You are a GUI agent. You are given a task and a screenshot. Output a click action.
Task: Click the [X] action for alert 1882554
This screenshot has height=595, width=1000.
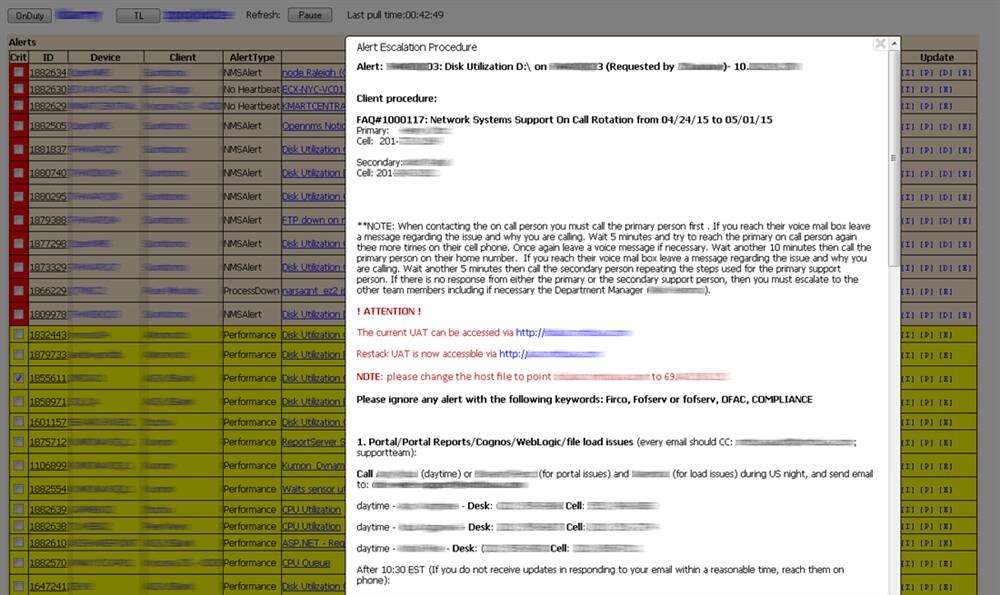(946, 490)
